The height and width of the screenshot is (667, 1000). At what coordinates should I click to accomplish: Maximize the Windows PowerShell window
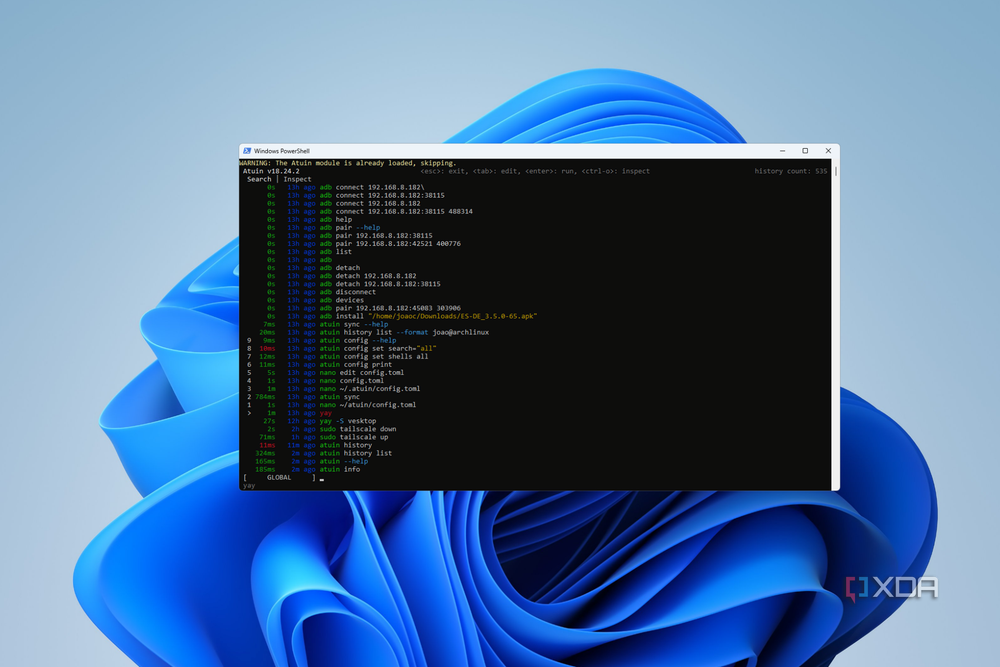click(x=805, y=151)
